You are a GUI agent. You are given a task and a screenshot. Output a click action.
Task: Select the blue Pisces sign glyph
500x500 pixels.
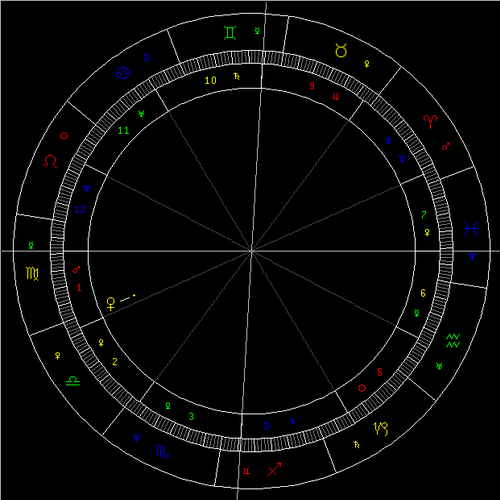(471, 228)
